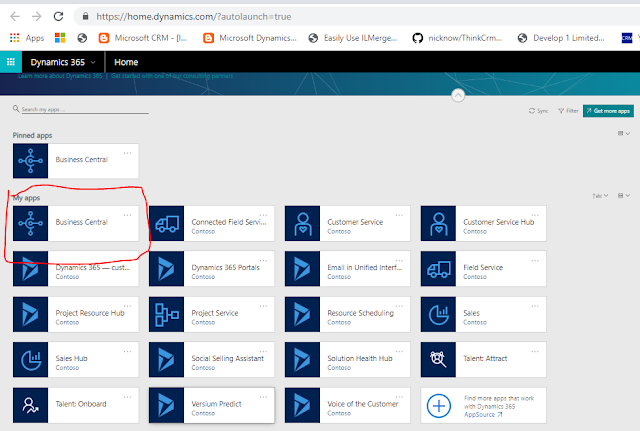Go forward in browser history
The image size is (640, 431).
click(36, 16)
